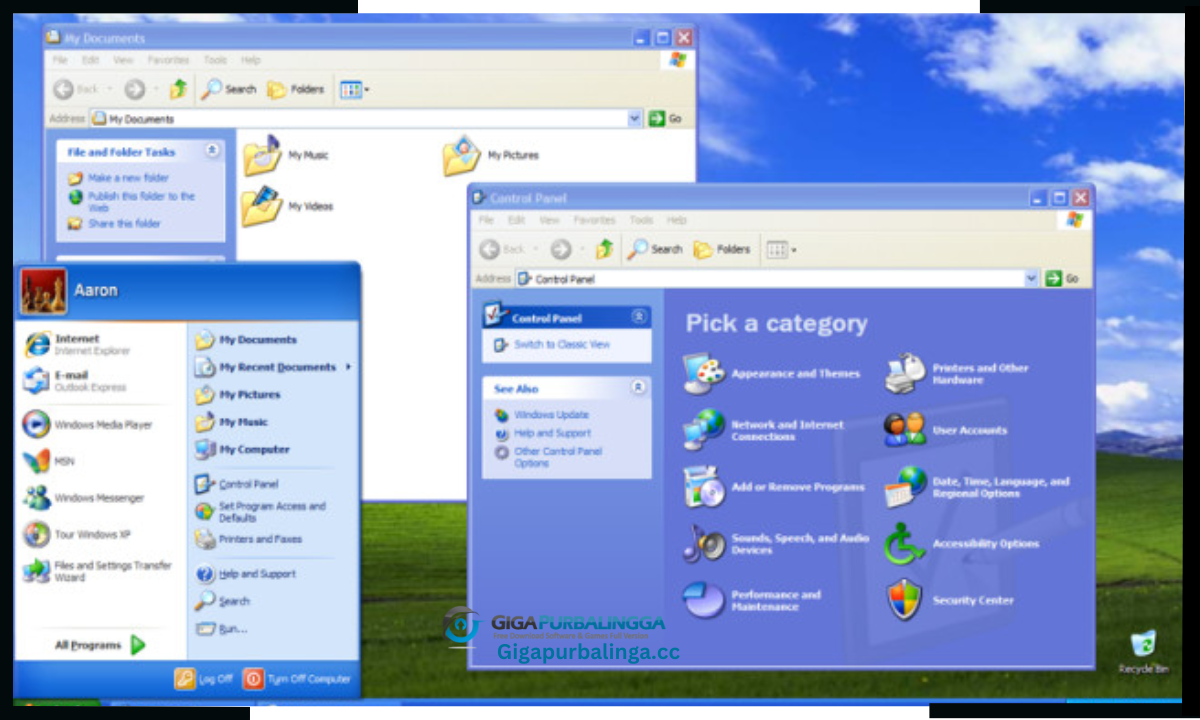Open Network and Internet Connections icon
This screenshot has height=720, width=1200.
tap(704, 430)
